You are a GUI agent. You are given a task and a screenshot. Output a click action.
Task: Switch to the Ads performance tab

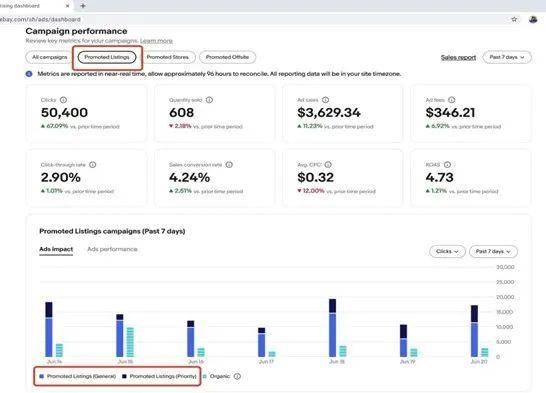(x=112, y=249)
